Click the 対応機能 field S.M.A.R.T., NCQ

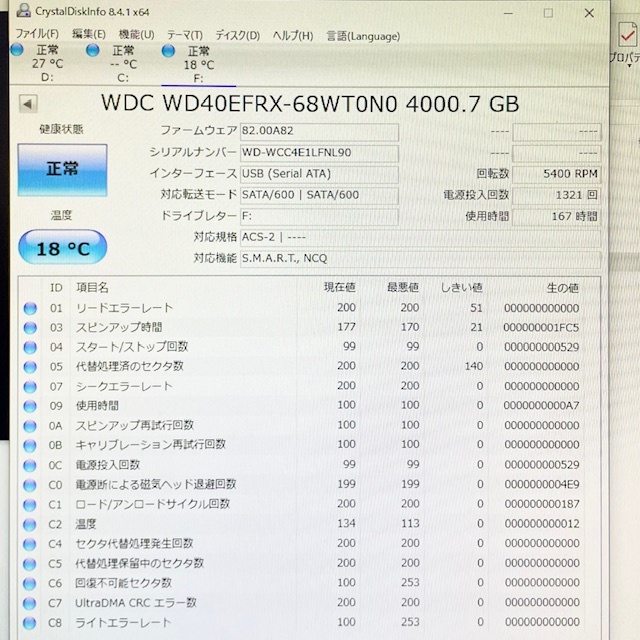[x=420, y=258]
